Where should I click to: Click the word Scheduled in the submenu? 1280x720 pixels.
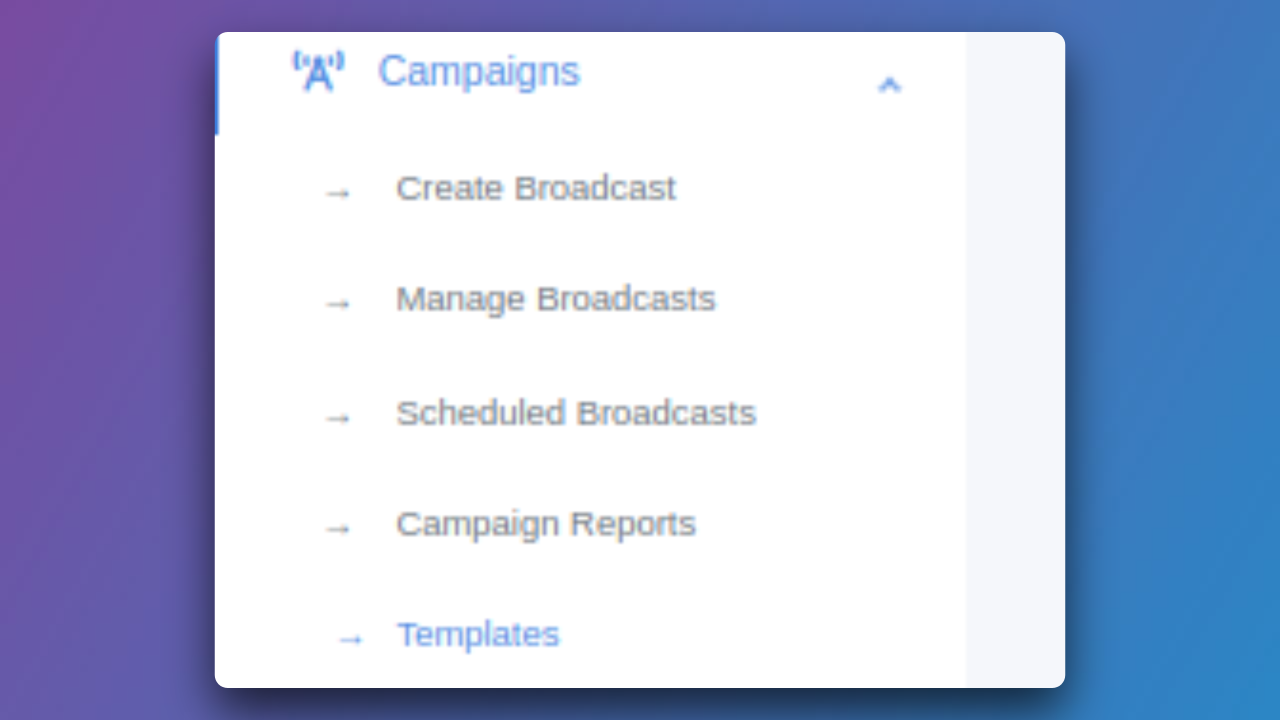pyautogui.click(x=480, y=414)
